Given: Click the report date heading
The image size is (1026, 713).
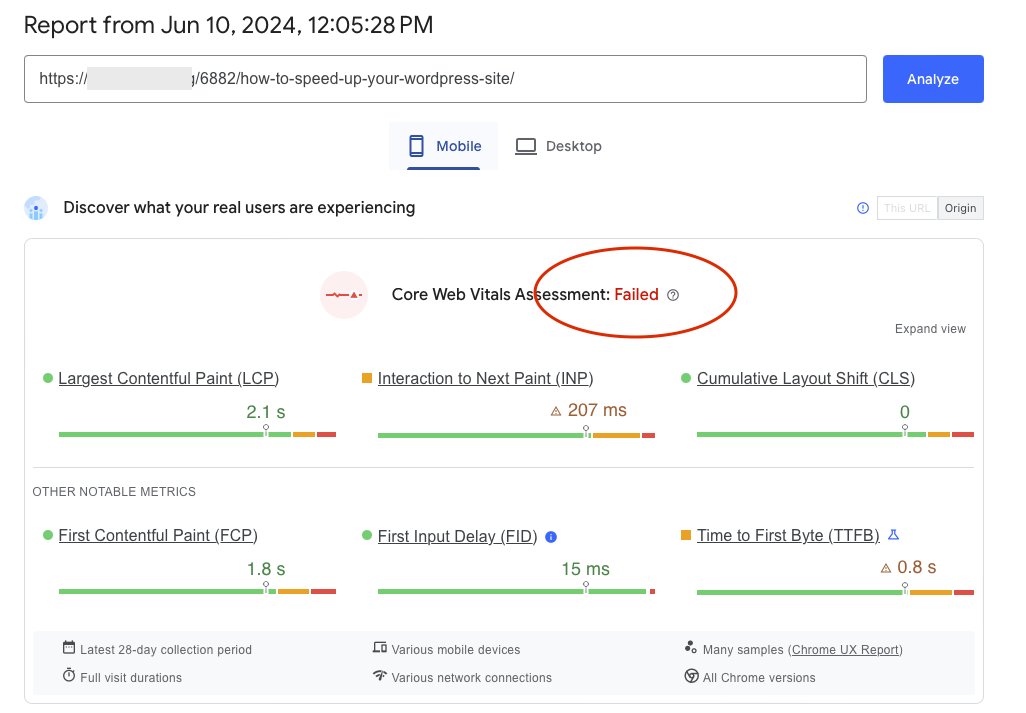Looking at the screenshot, I should click(228, 26).
